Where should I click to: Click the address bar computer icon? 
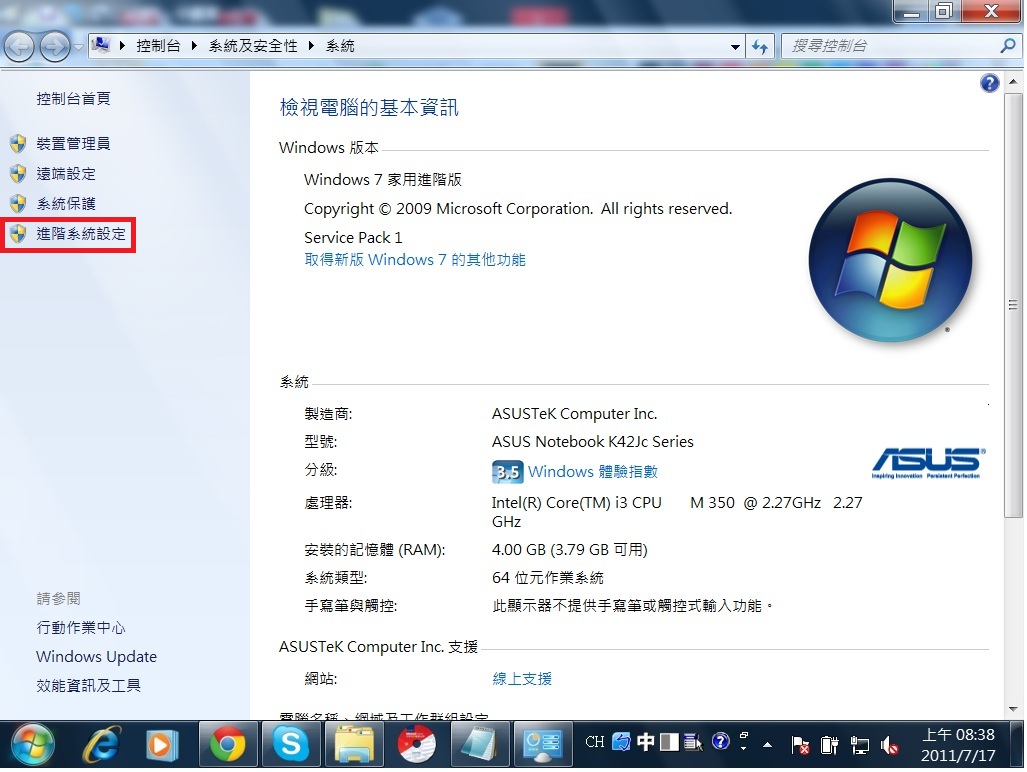(x=100, y=45)
